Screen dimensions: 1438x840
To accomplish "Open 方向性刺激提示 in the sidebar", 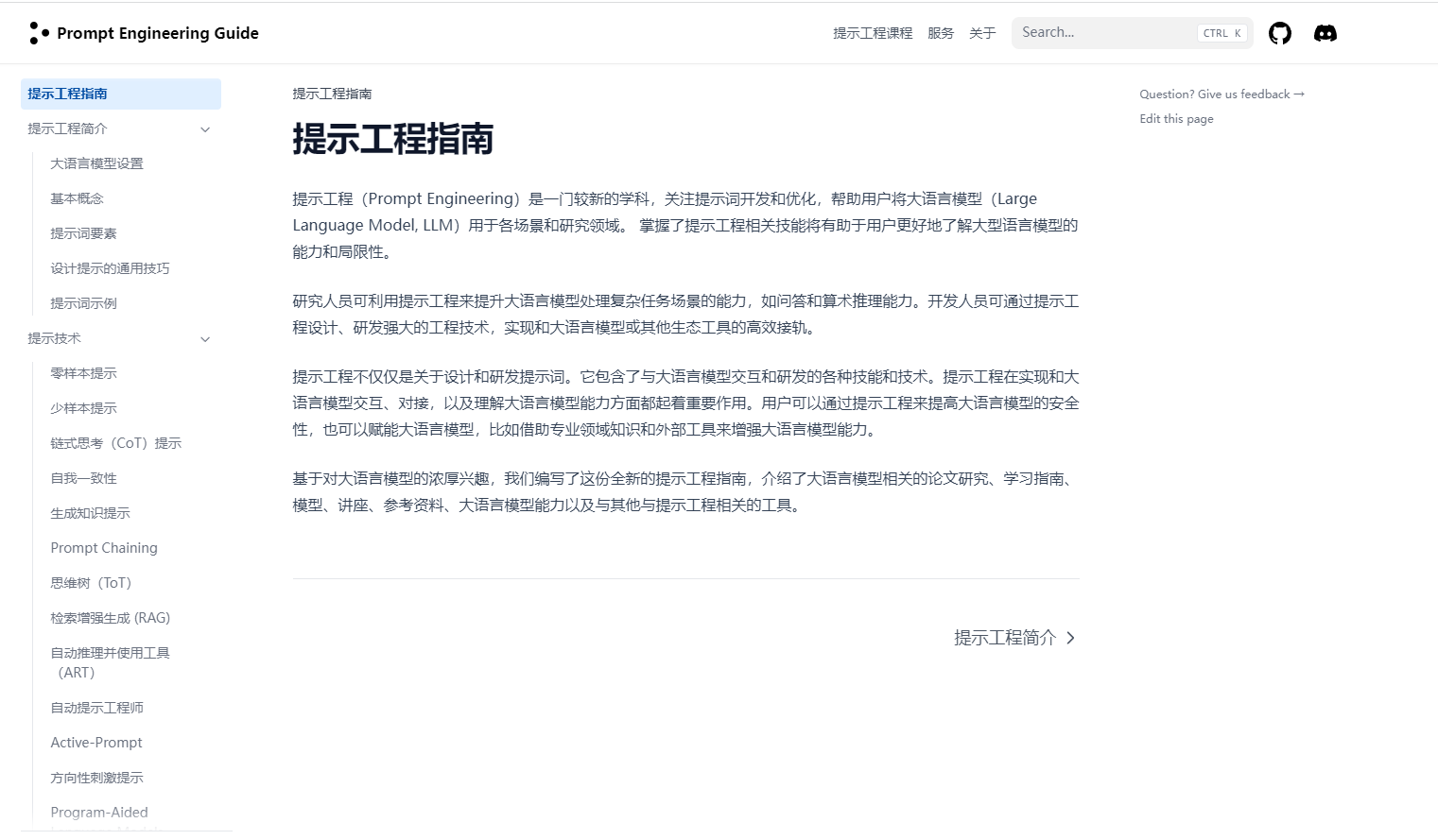I will tap(96, 778).
